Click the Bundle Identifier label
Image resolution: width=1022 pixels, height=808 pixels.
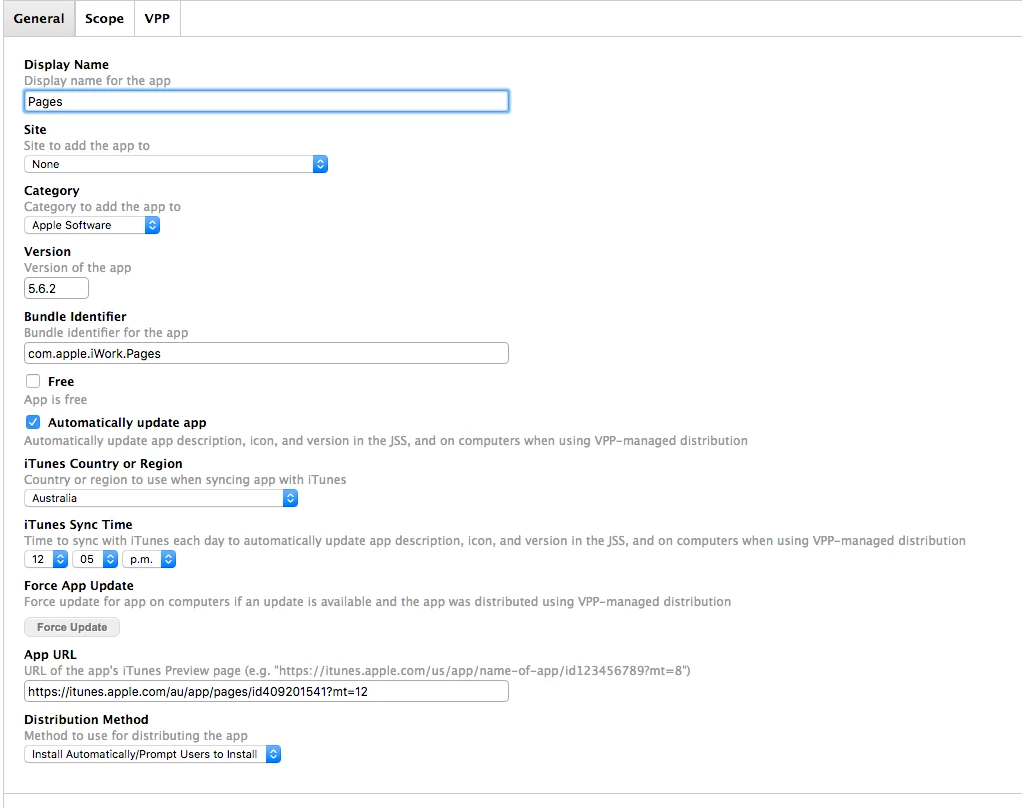[x=75, y=317]
